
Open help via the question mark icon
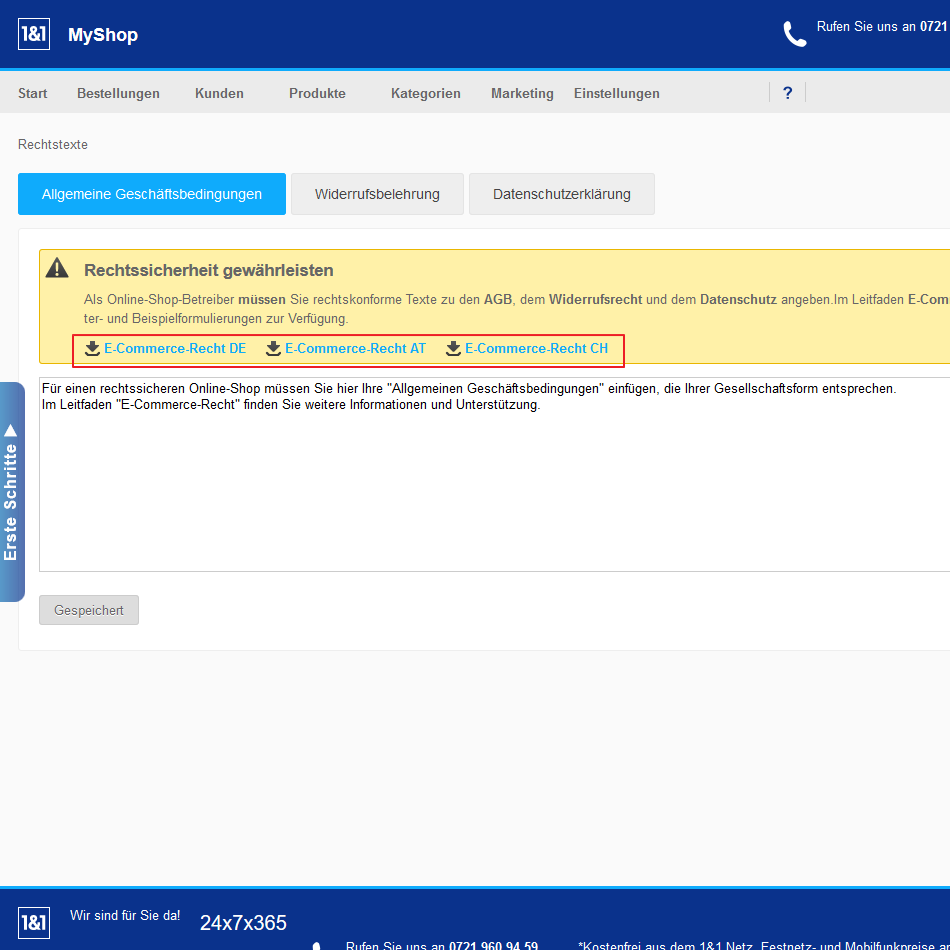(x=787, y=93)
